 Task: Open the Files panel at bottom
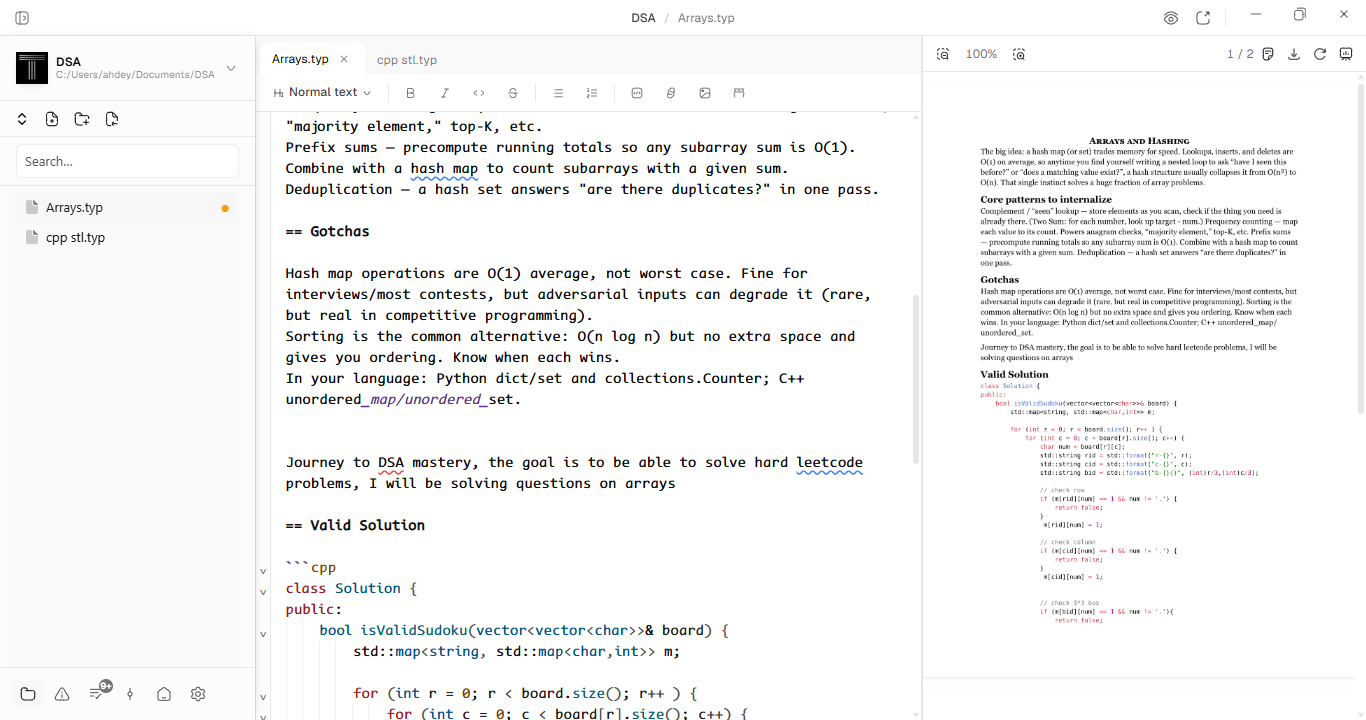[28, 694]
